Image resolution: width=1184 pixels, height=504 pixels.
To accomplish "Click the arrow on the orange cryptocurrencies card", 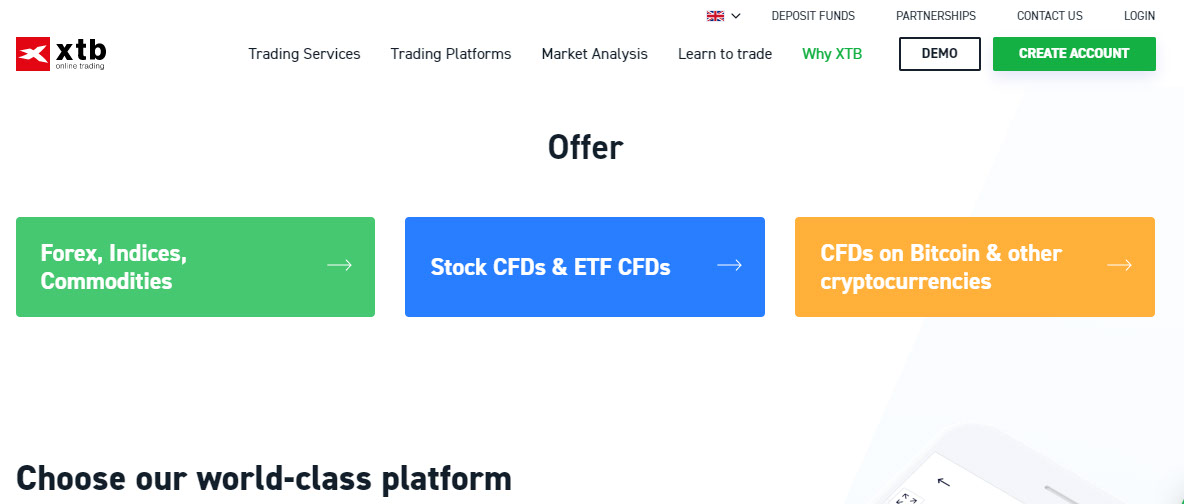I will click(x=1119, y=265).
